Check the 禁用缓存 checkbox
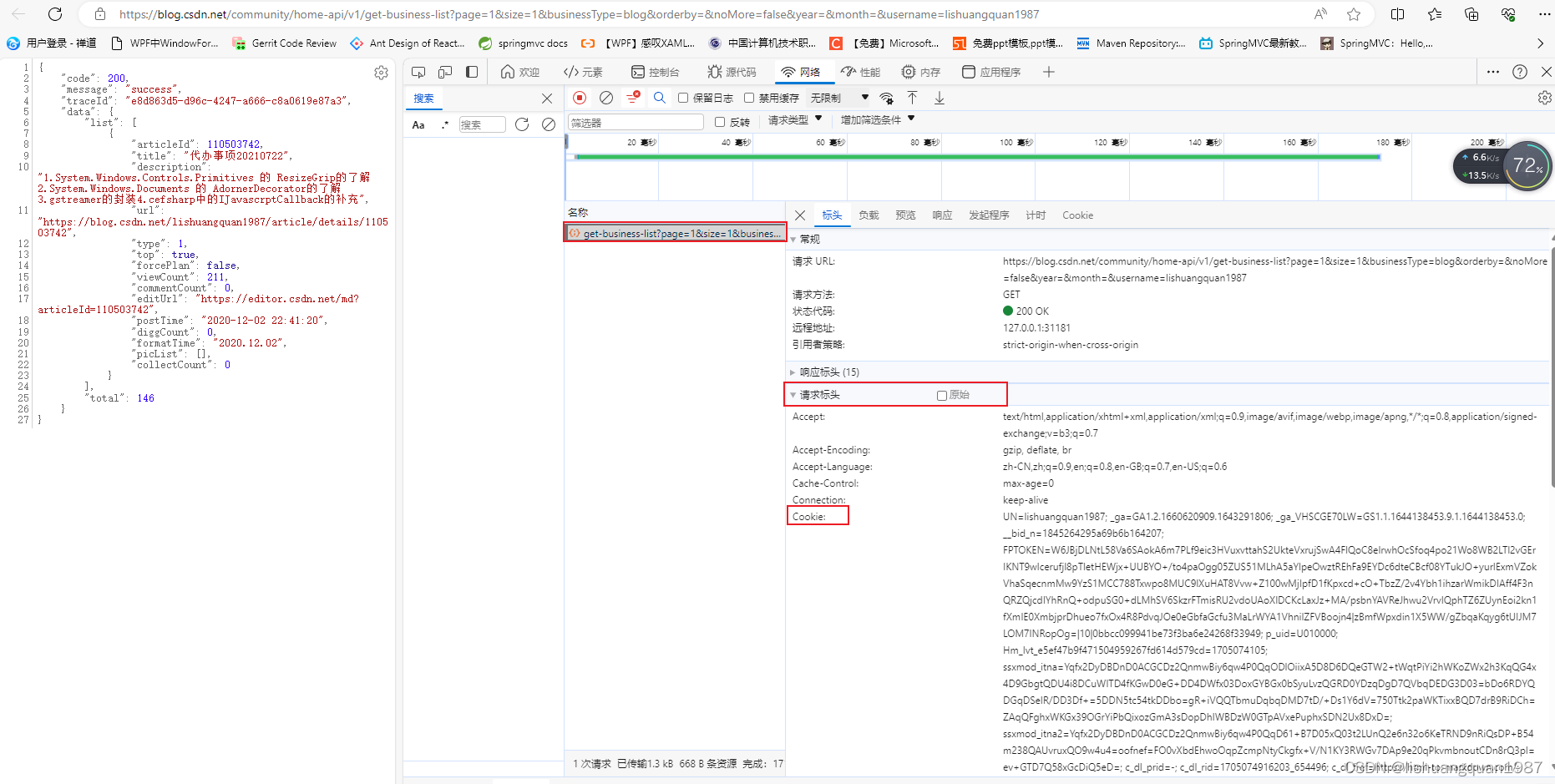This screenshot has height=784, width=1555. pyautogui.click(x=749, y=98)
